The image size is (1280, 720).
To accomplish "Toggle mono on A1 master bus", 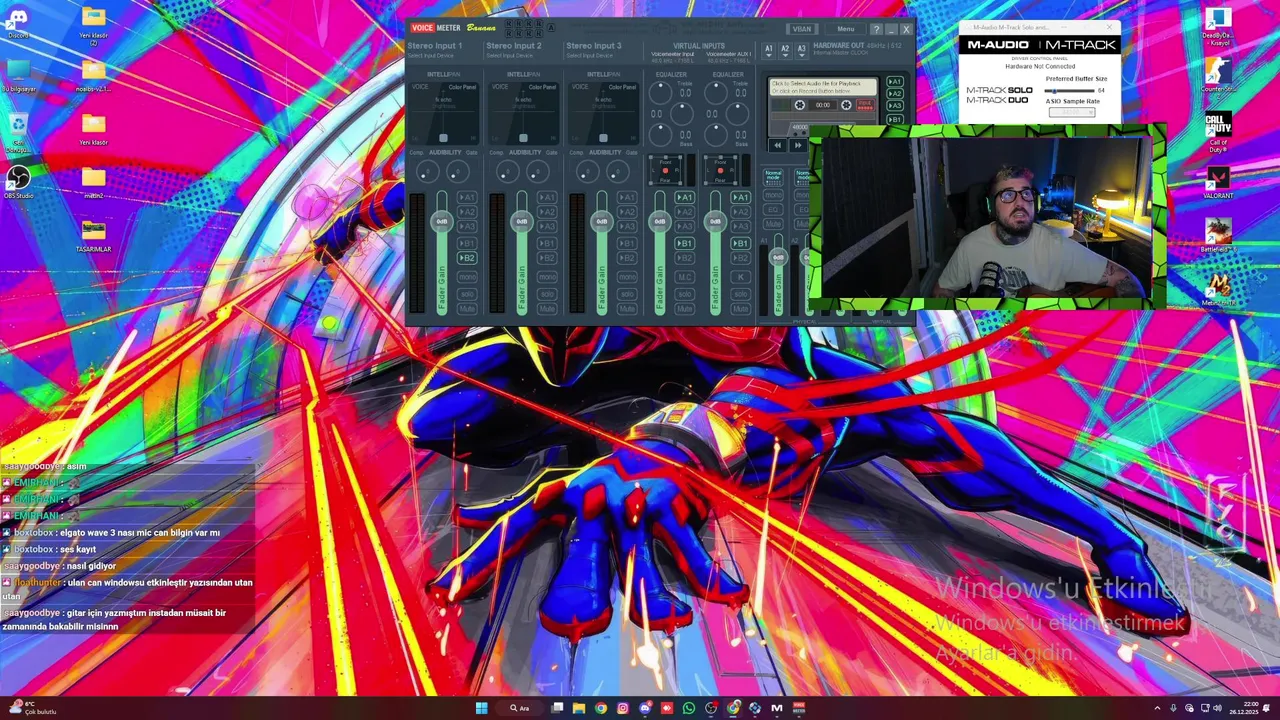I will point(773,196).
